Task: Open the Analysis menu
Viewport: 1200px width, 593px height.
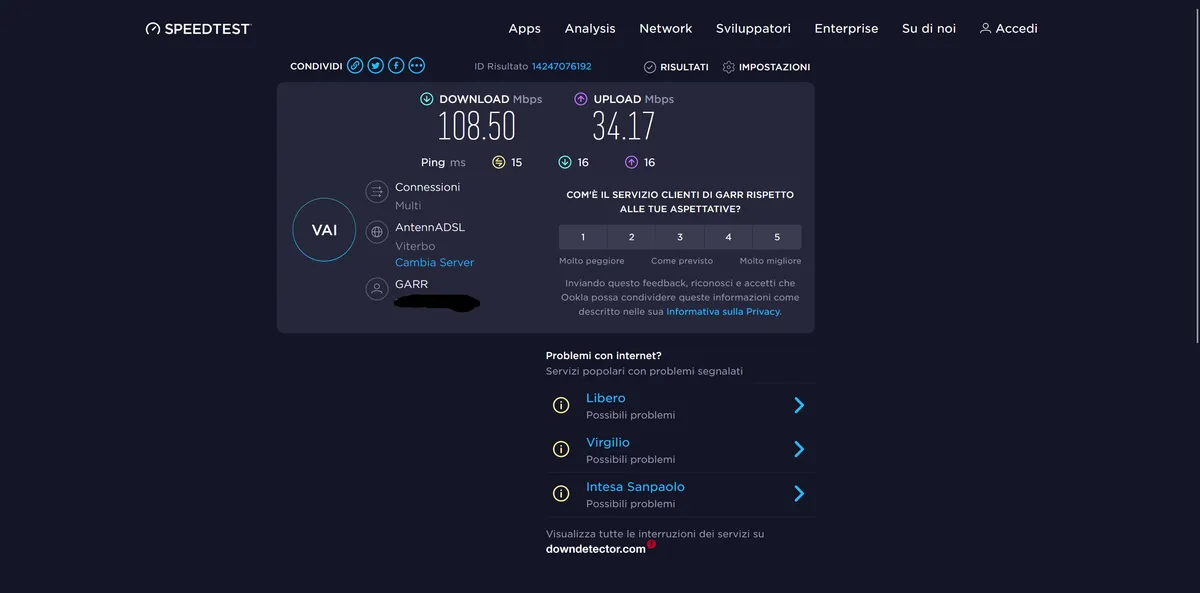Action: pyautogui.click(x=590, y=29)
